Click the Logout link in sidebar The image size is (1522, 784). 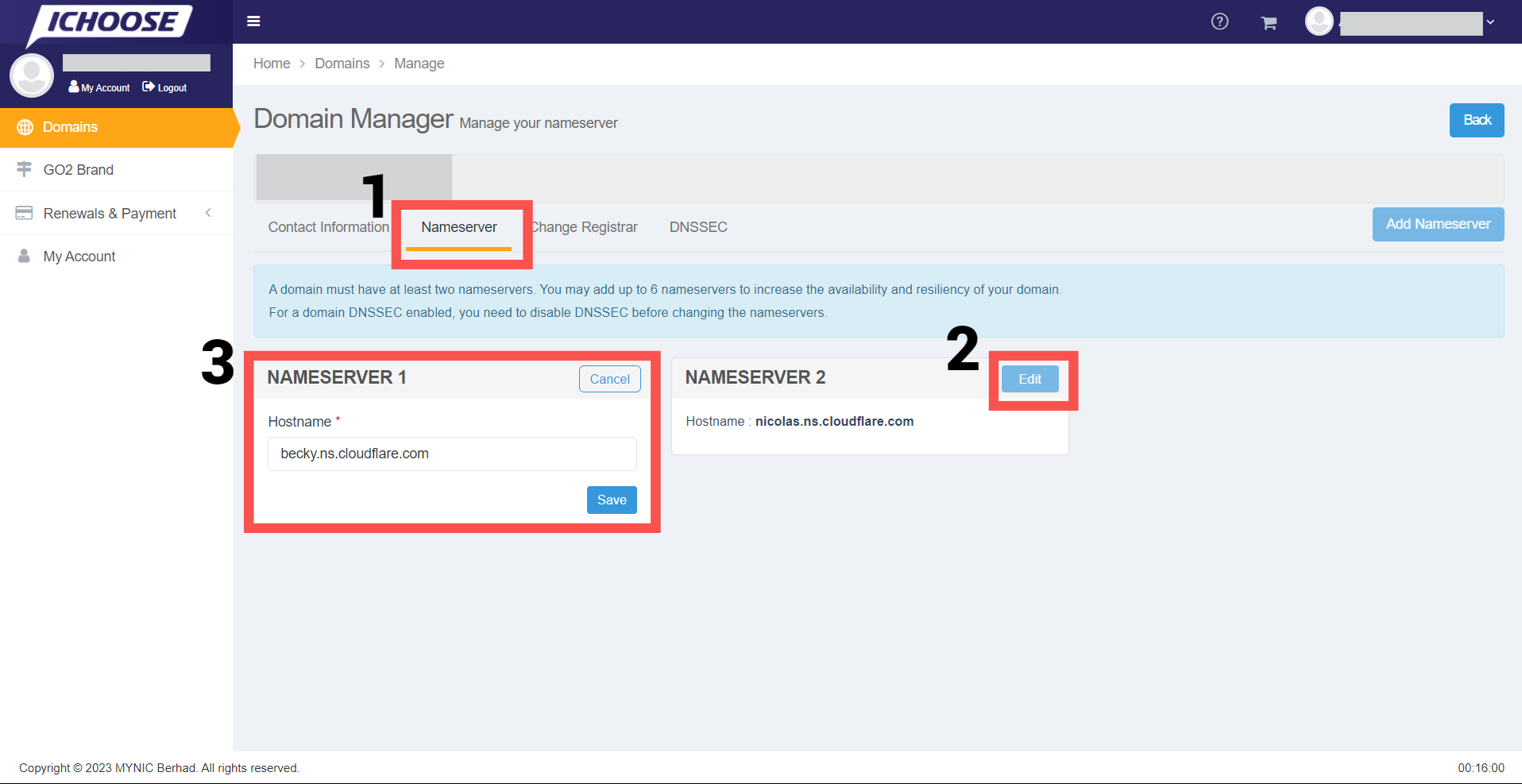point(164,87)
